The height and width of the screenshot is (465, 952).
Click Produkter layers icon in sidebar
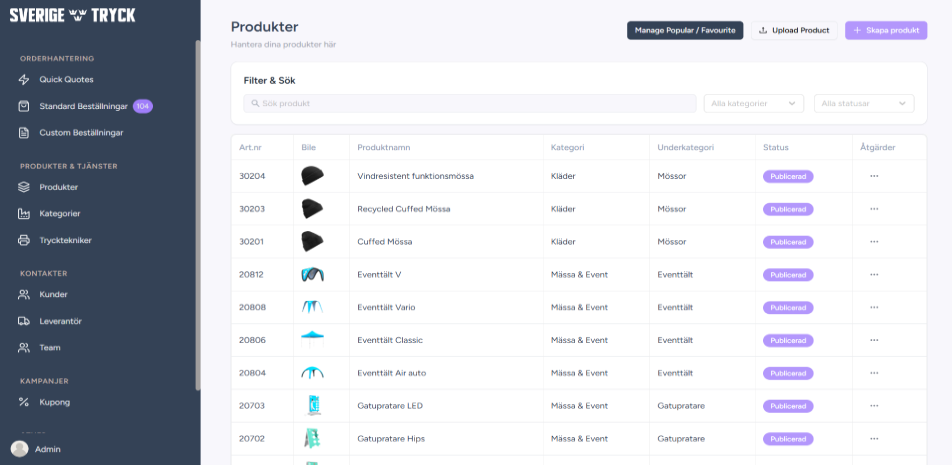coord(24,187)
